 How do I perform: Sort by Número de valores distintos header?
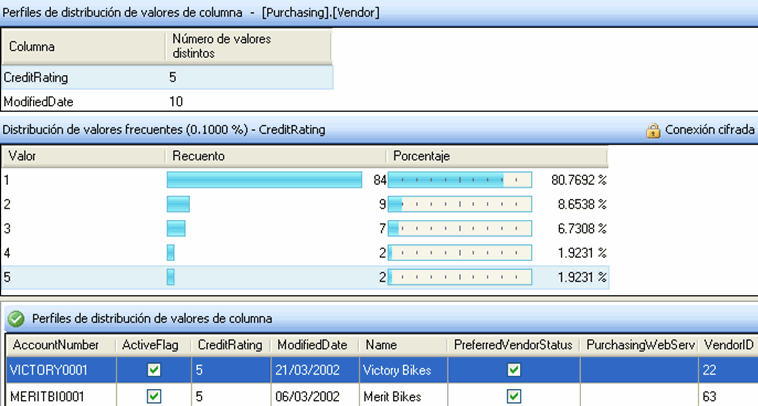248,47
